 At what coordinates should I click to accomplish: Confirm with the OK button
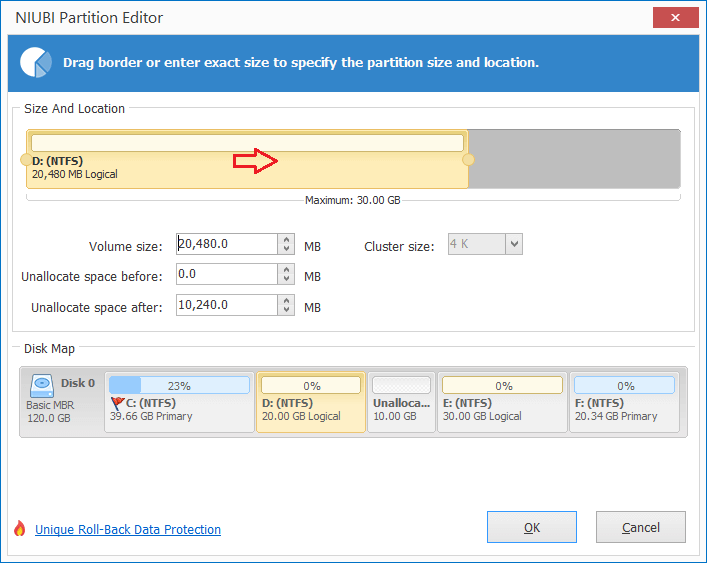tap(532, 527)
